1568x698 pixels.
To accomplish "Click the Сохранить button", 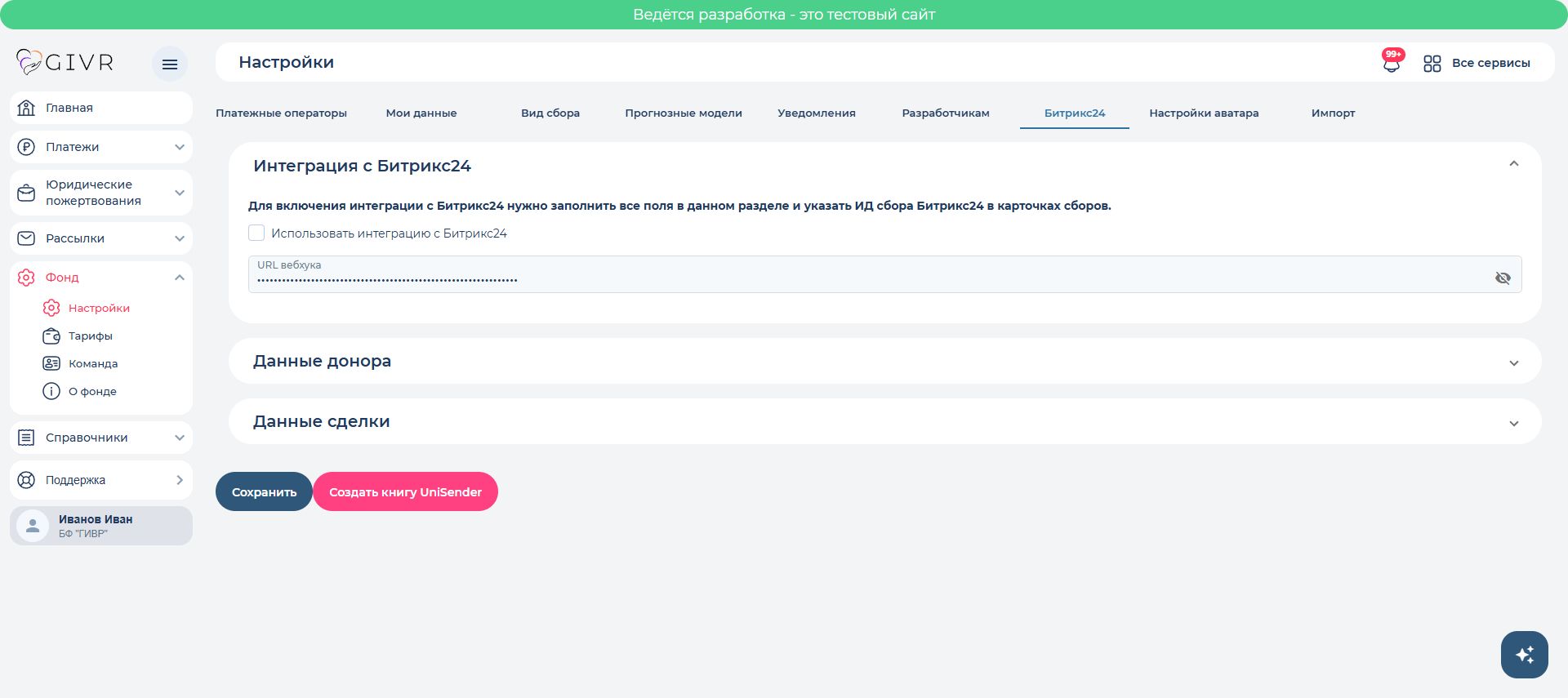I will coord(264,491).
